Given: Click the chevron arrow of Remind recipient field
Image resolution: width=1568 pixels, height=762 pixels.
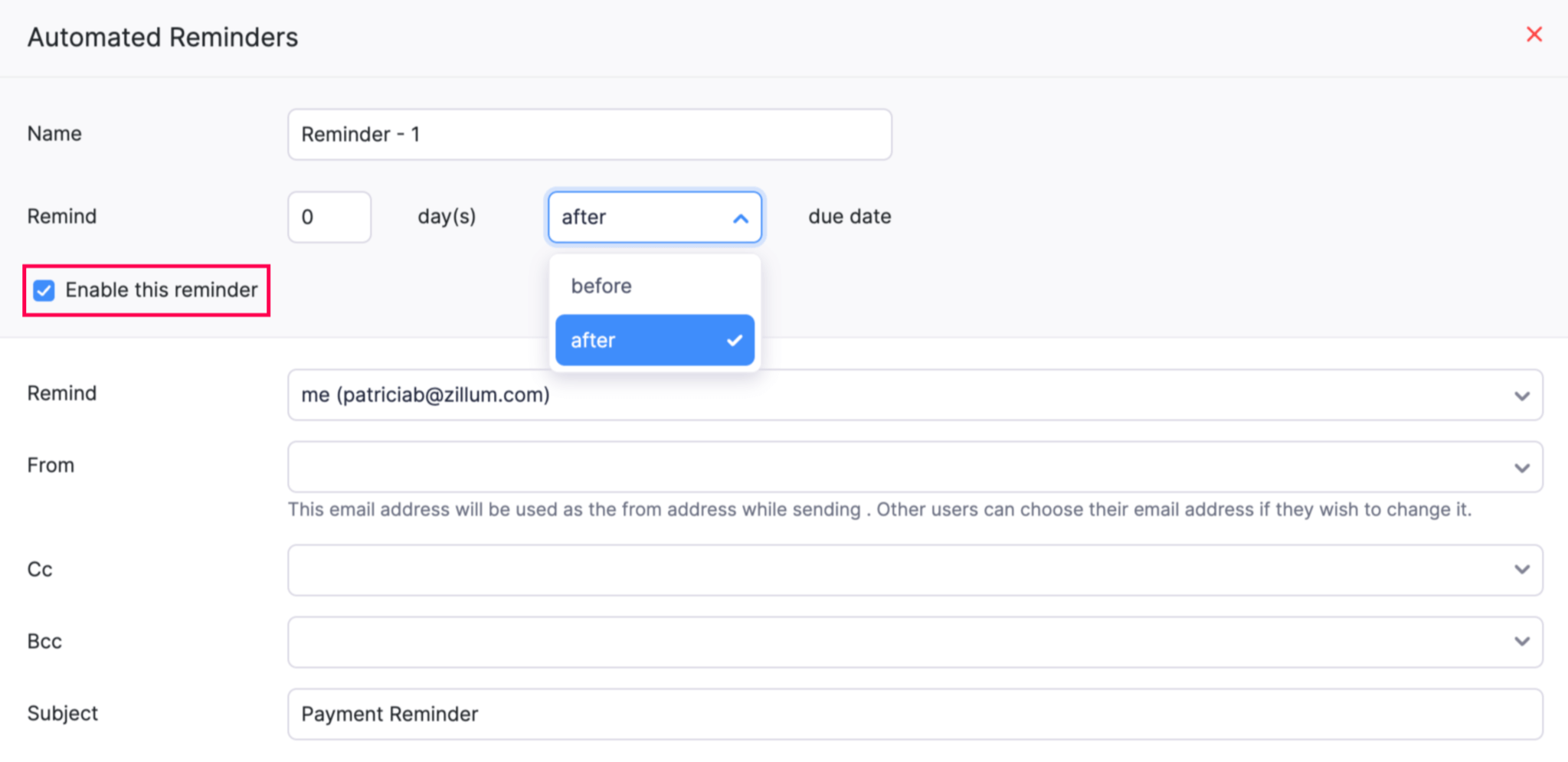Looking at the screenshot, I should (x=1521, y=396).
